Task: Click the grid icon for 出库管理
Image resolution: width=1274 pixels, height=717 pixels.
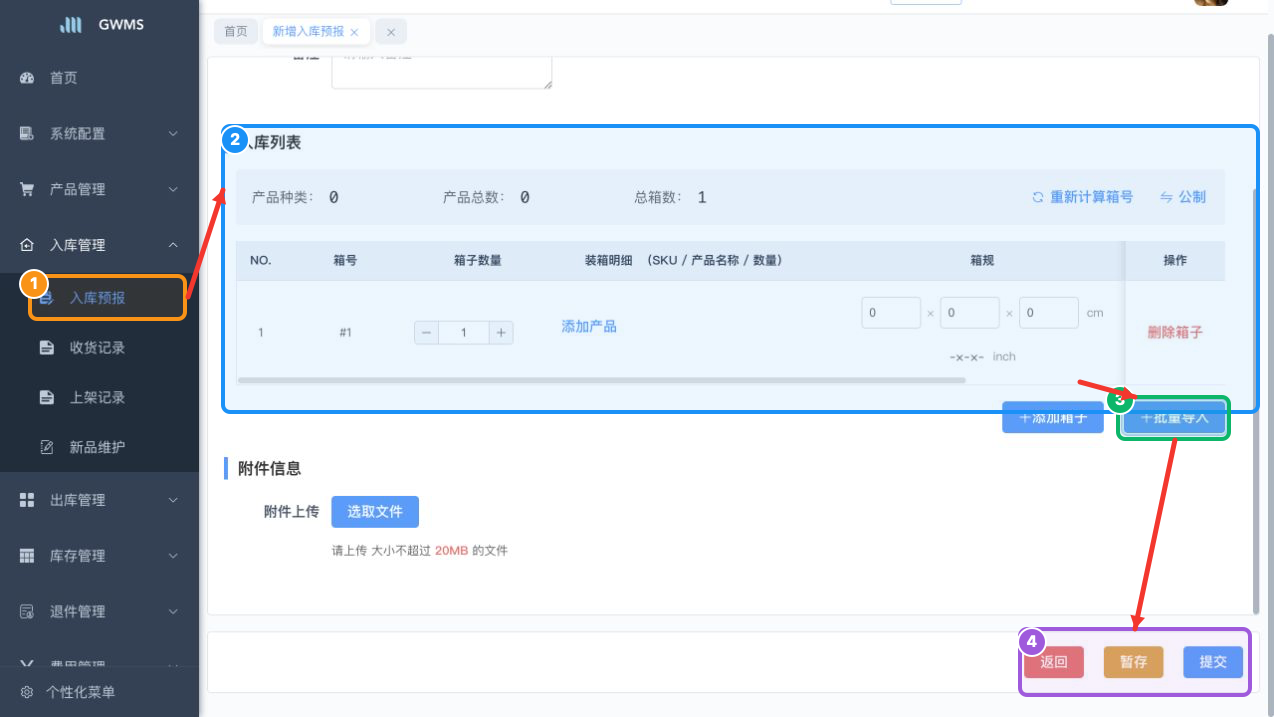Action: click(x=28, y=500)
